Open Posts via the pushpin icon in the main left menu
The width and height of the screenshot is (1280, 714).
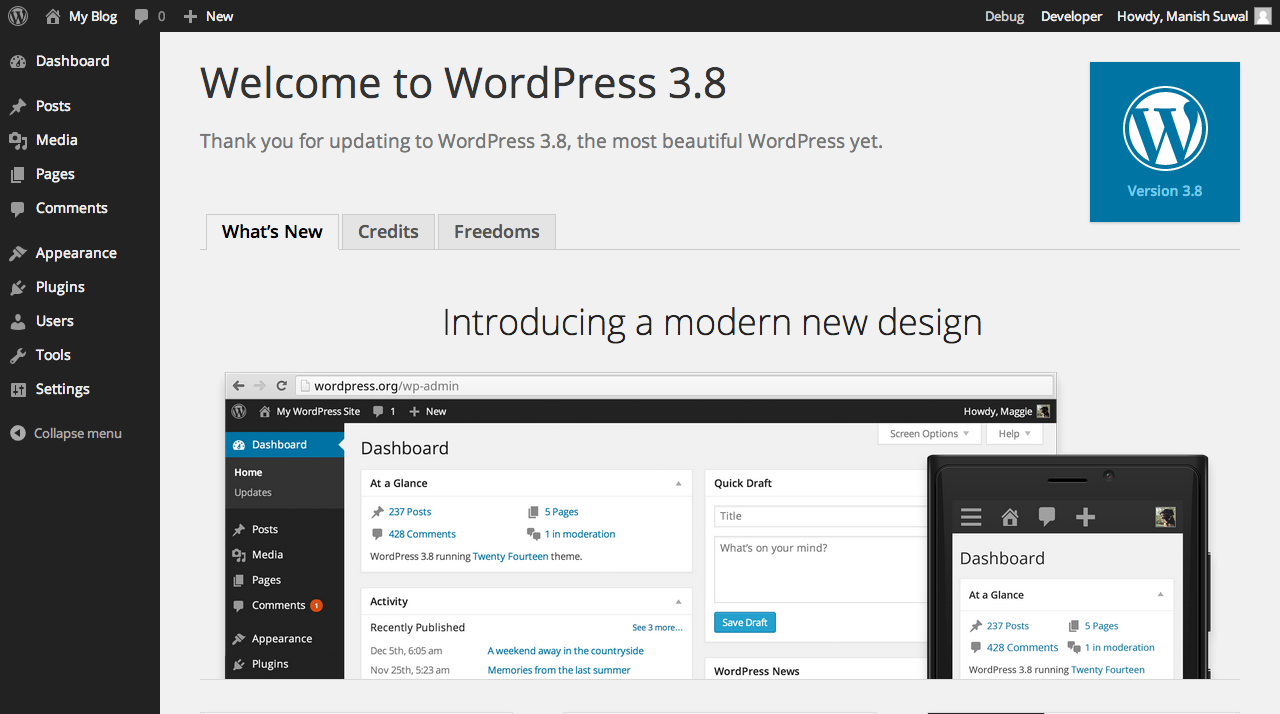point(17,106)
